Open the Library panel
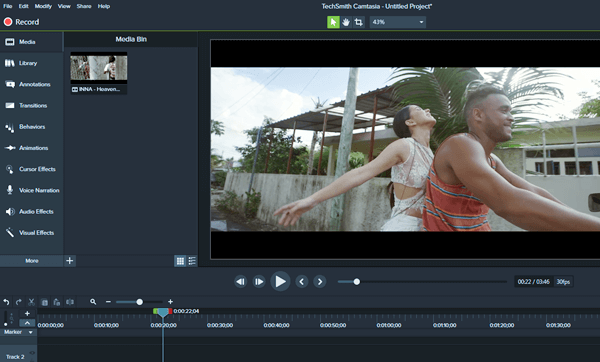The width and height of the screenshot is (600, 362). (x=31, y=63)
